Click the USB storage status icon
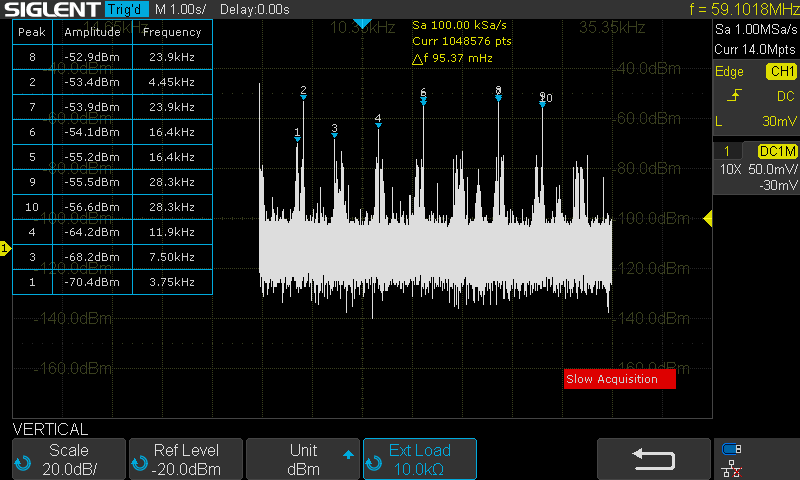Image resolution: width=800 pixels, height=480 pixels. (x=732, y=449)
